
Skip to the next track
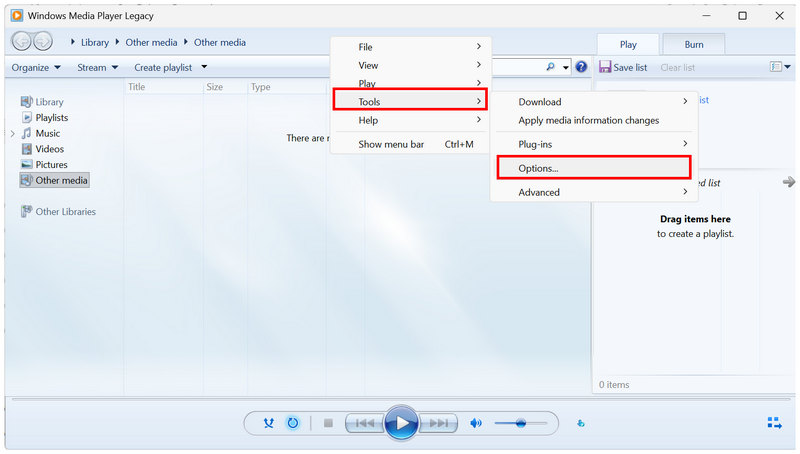pos(438,423)
